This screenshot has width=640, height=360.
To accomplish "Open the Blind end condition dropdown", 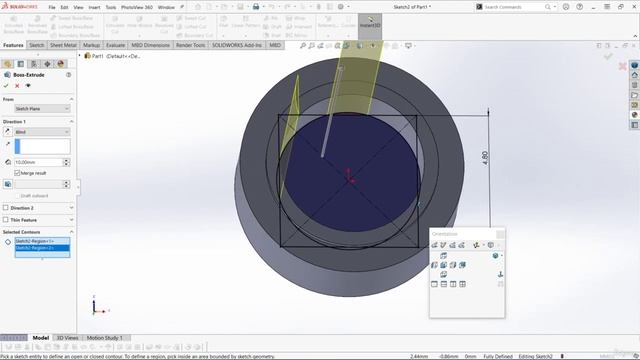I will coord(42,132).
